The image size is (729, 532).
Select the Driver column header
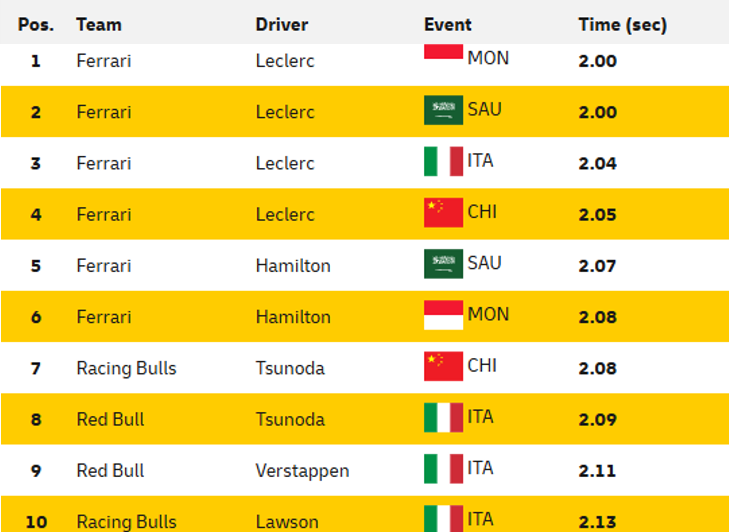pyautogui.click(x=282, y=25)
